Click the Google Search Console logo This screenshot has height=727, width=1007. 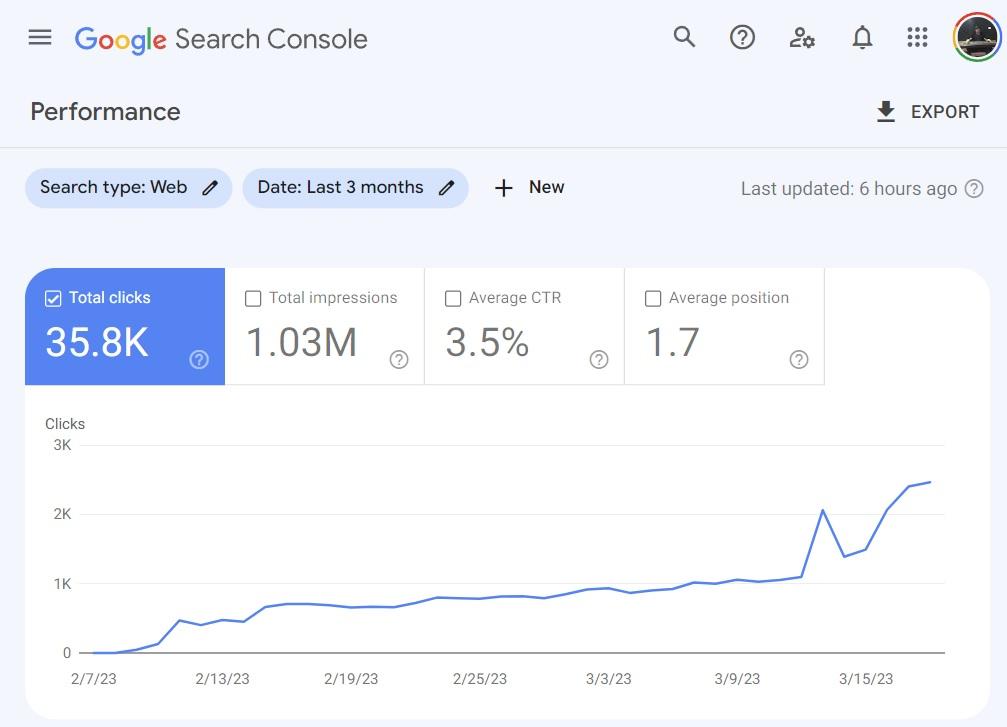[221, 39]
